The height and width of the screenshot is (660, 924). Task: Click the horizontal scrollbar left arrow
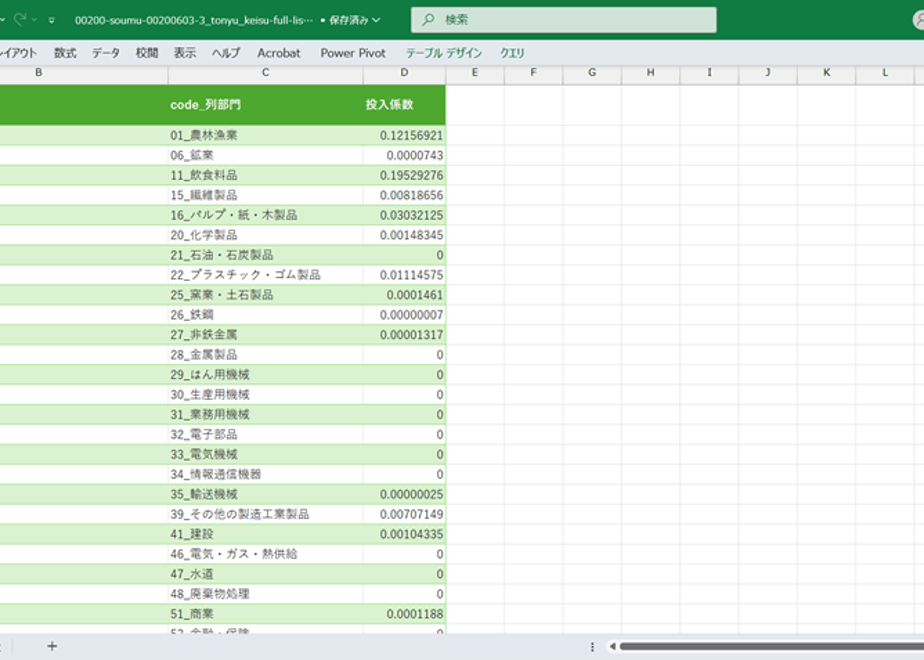pyautogui.click(x=613, y=646)
